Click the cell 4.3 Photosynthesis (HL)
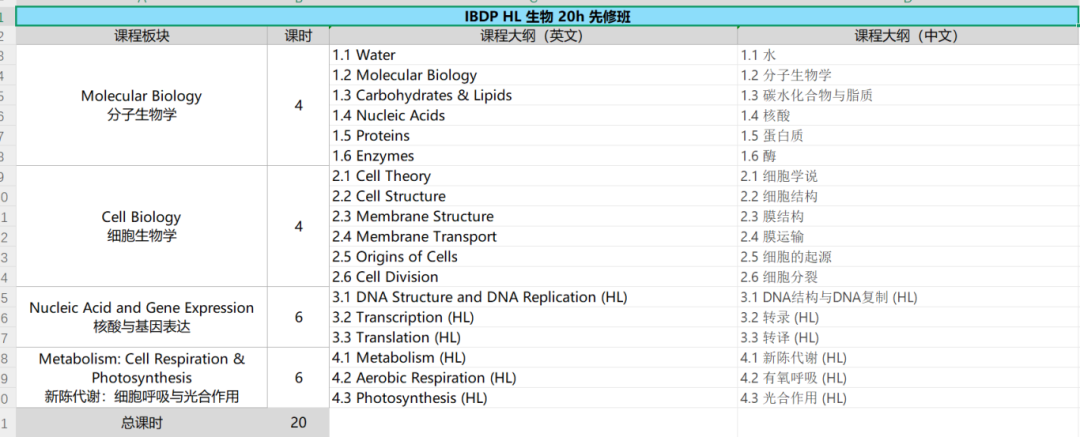 (533, 398)
